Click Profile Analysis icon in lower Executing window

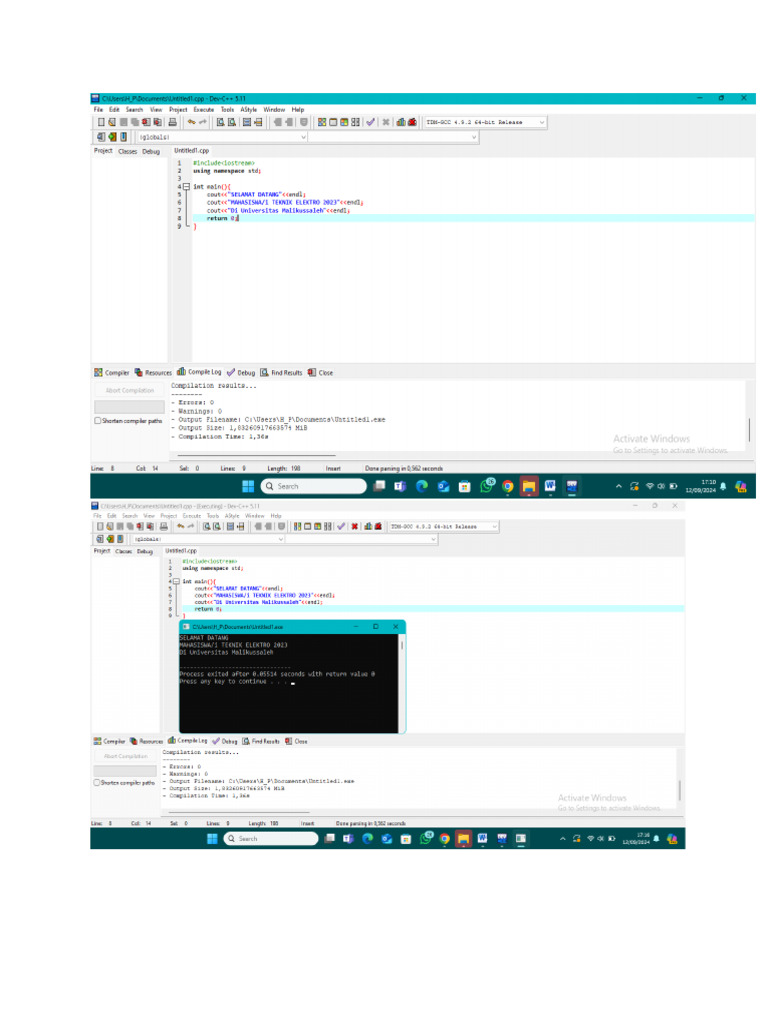tap(368, 526)
